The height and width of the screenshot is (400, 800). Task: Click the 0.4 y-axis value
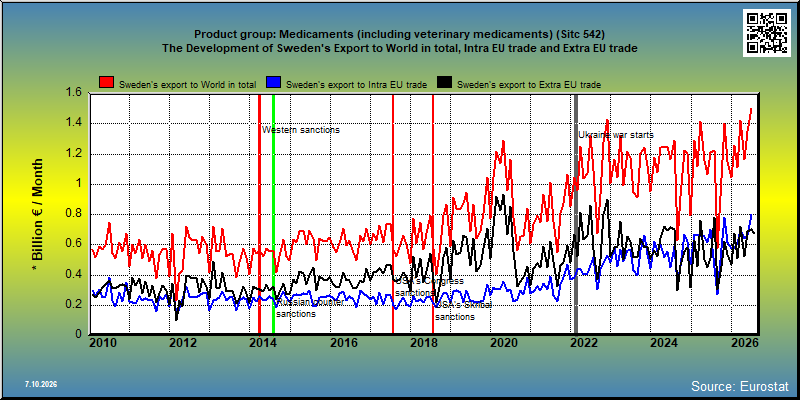click(x=74, y=274)
